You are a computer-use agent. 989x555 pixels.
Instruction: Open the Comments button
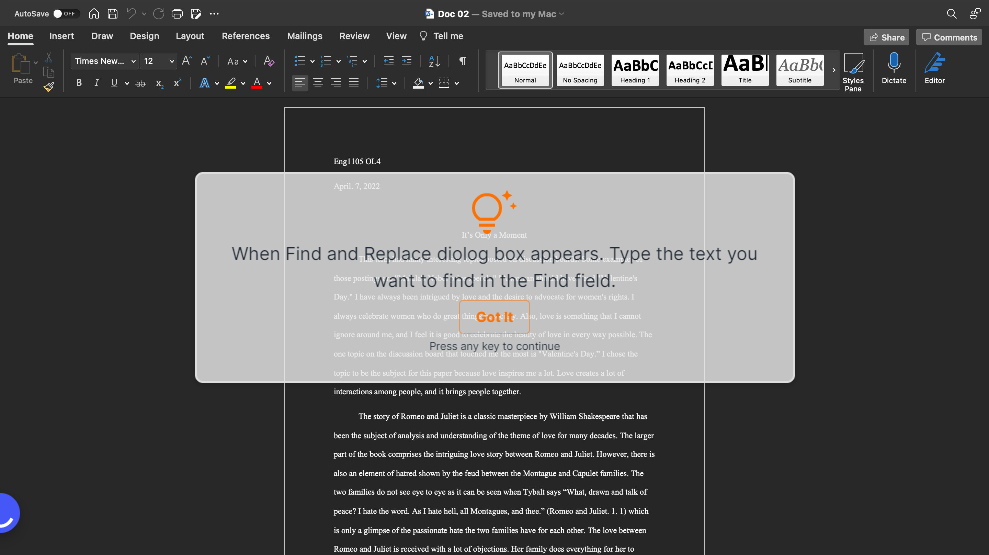tap(949, 37)
